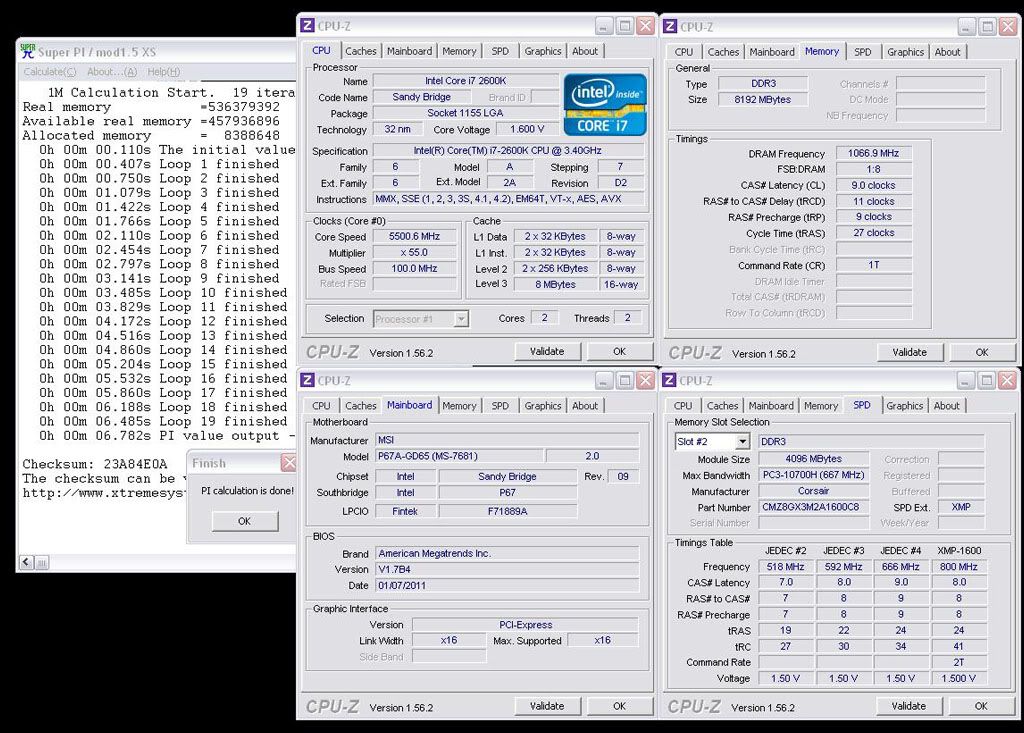1024x733 pixels.
Task: Open the Help menu in Super PI
Action: (163, 72)
